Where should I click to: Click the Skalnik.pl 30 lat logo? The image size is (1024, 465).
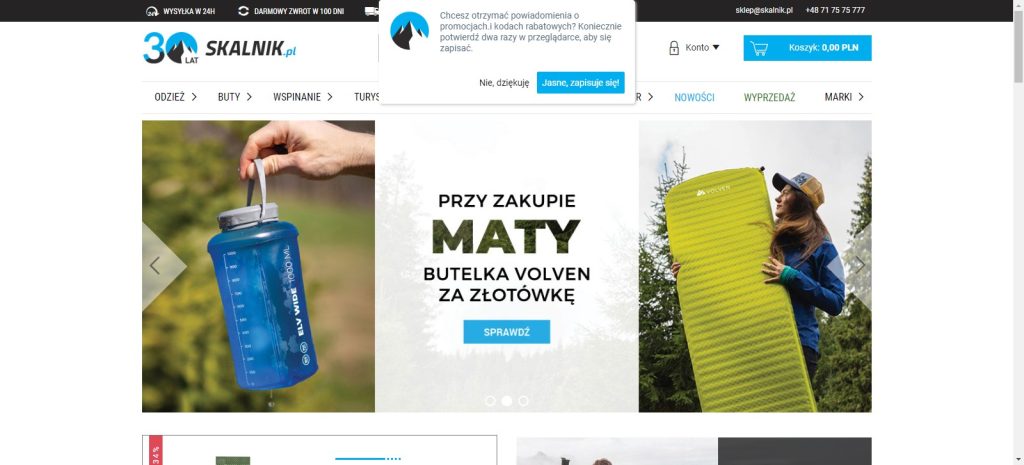point(219,48)
